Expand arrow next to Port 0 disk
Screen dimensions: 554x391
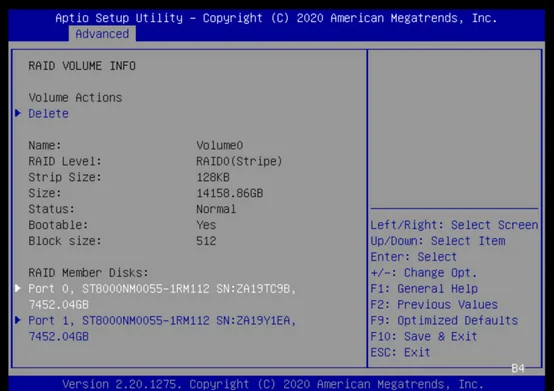tap(18, 288)
